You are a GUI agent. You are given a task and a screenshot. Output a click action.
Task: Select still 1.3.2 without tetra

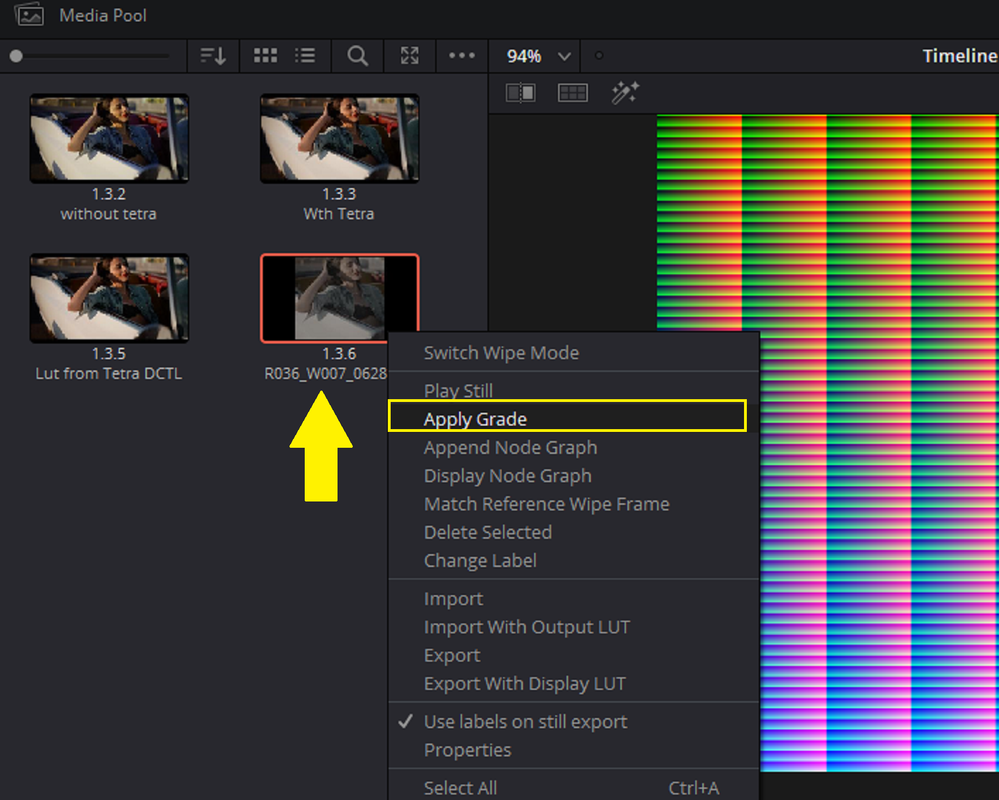tap(109, 138)
